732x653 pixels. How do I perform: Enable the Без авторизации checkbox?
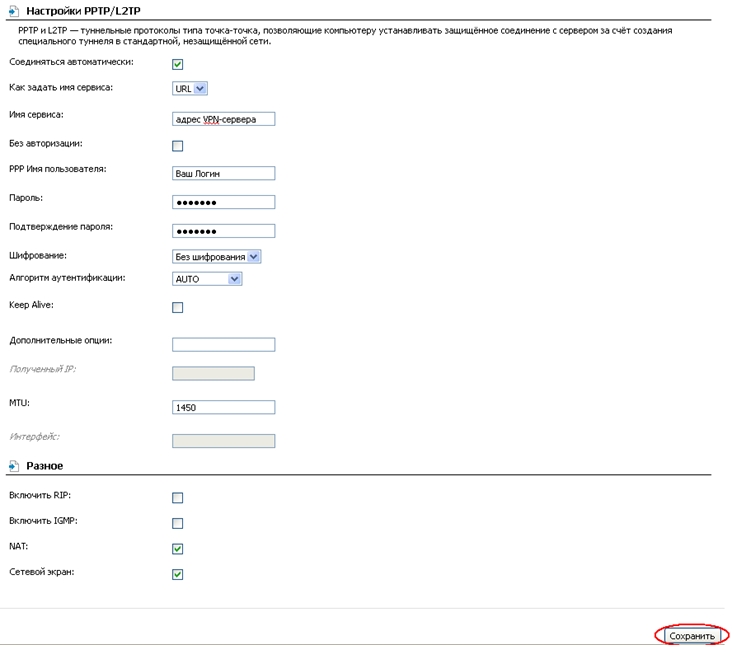click(178, 146)
